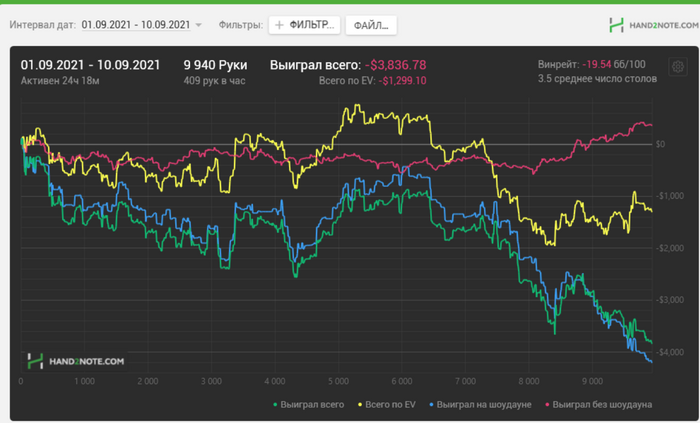700x423 pixels.
Task: Click the -$1,000 y-axis label
Action: tap(670, 196)
